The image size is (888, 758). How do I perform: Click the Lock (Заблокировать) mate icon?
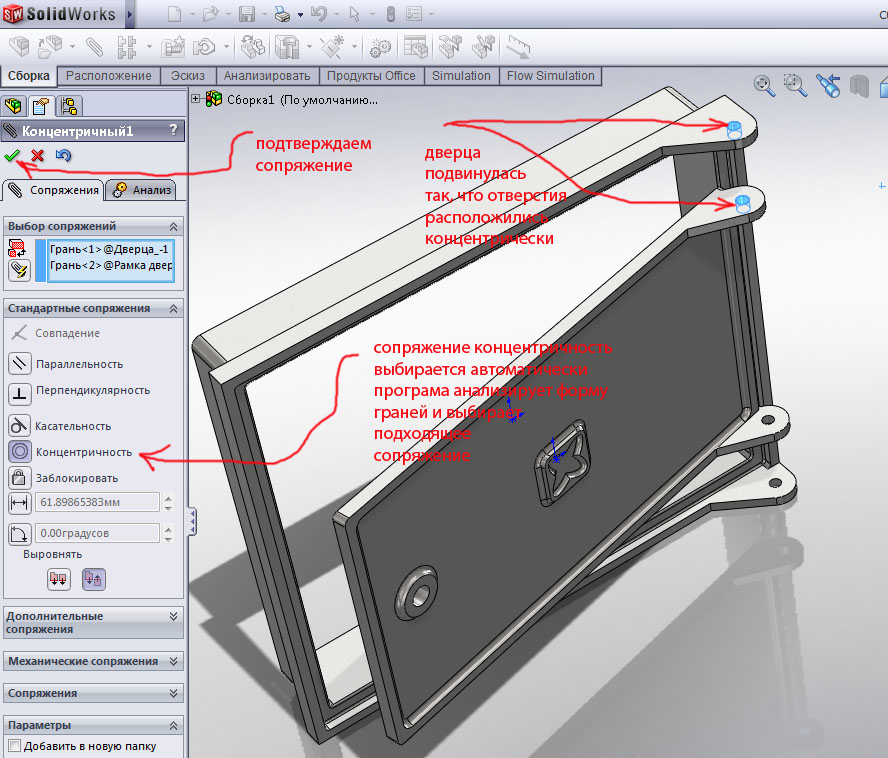click(19, 478)
